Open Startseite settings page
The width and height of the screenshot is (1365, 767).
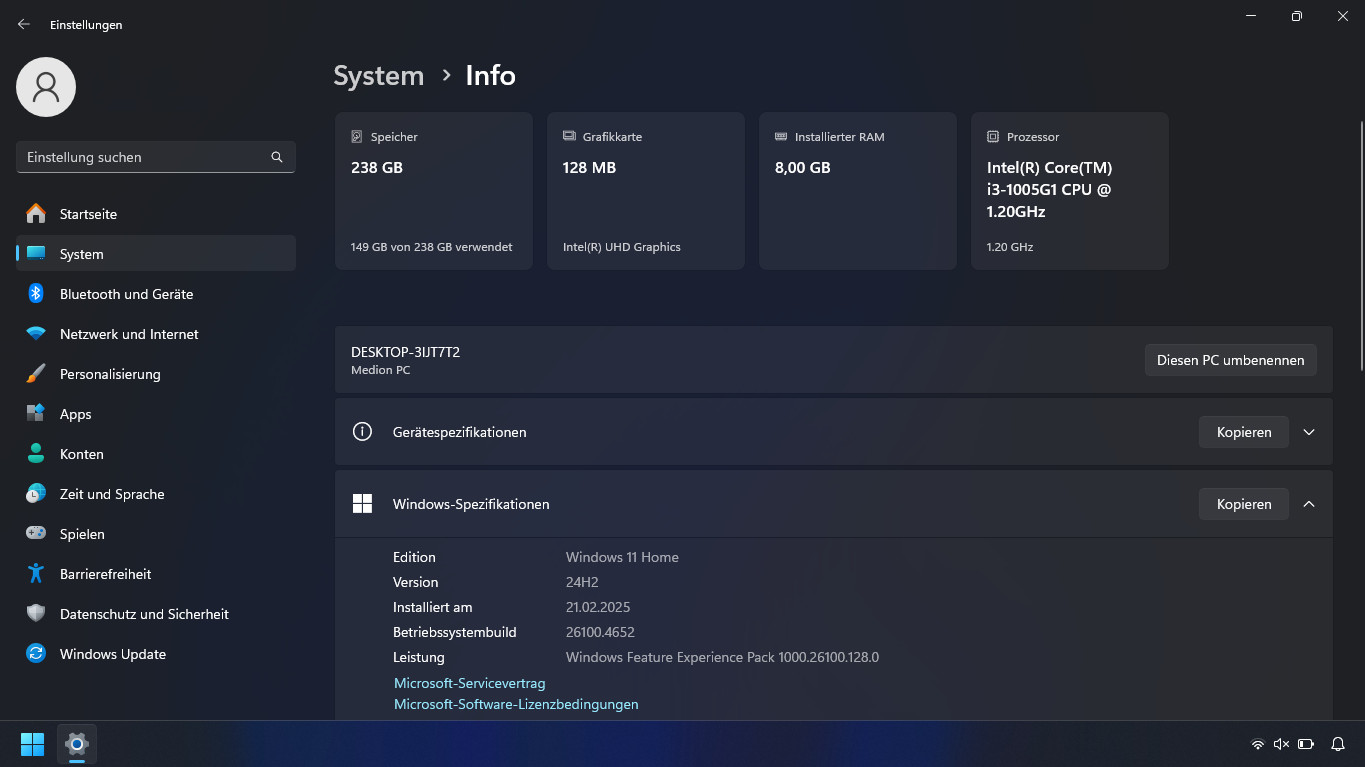point(156,214)
